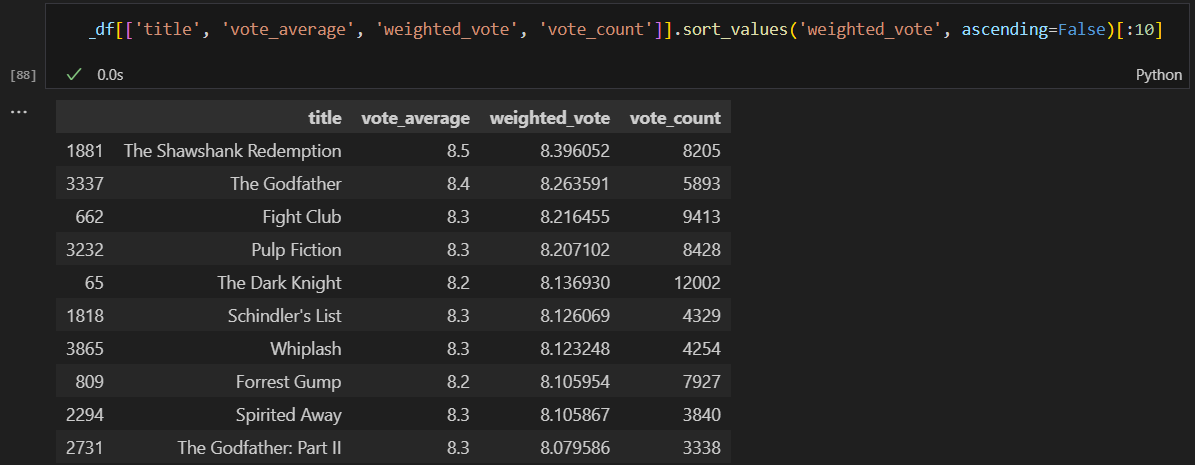Screen dimensions: 1195x465
Task: Click row index 65
Action: (95, 283)
